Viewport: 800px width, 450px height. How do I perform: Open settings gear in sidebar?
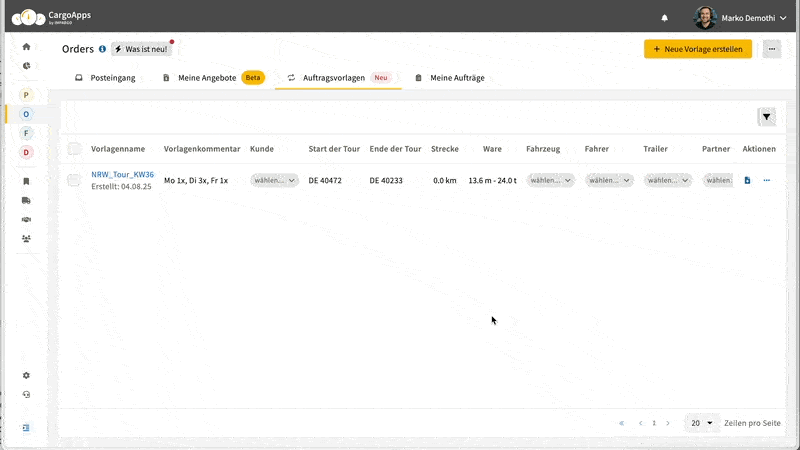27,376
